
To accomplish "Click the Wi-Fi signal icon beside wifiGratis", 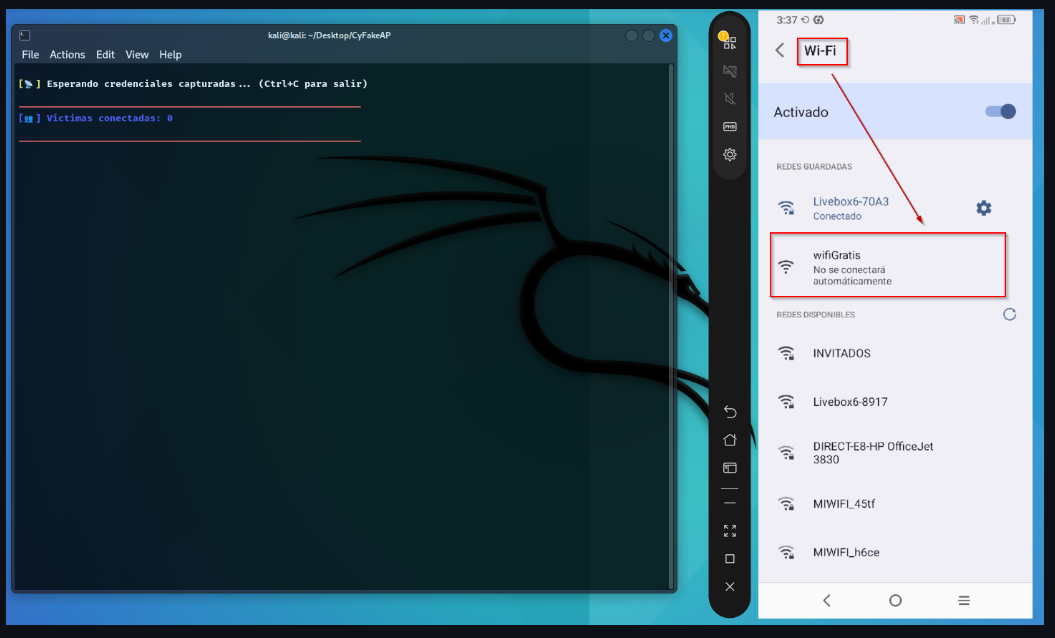I will (786, 267).
